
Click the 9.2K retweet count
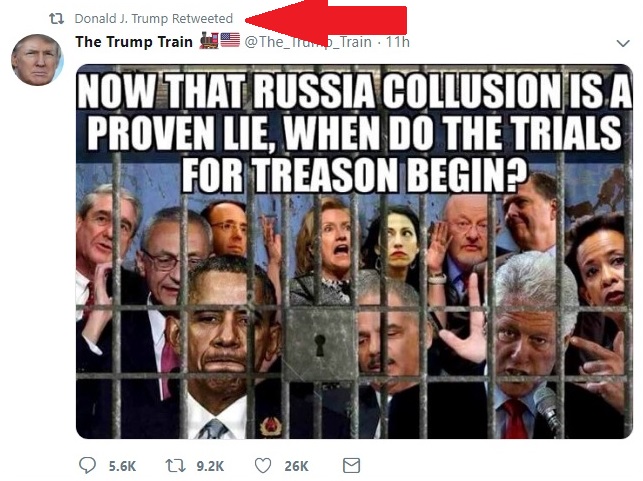pos(210,466)
